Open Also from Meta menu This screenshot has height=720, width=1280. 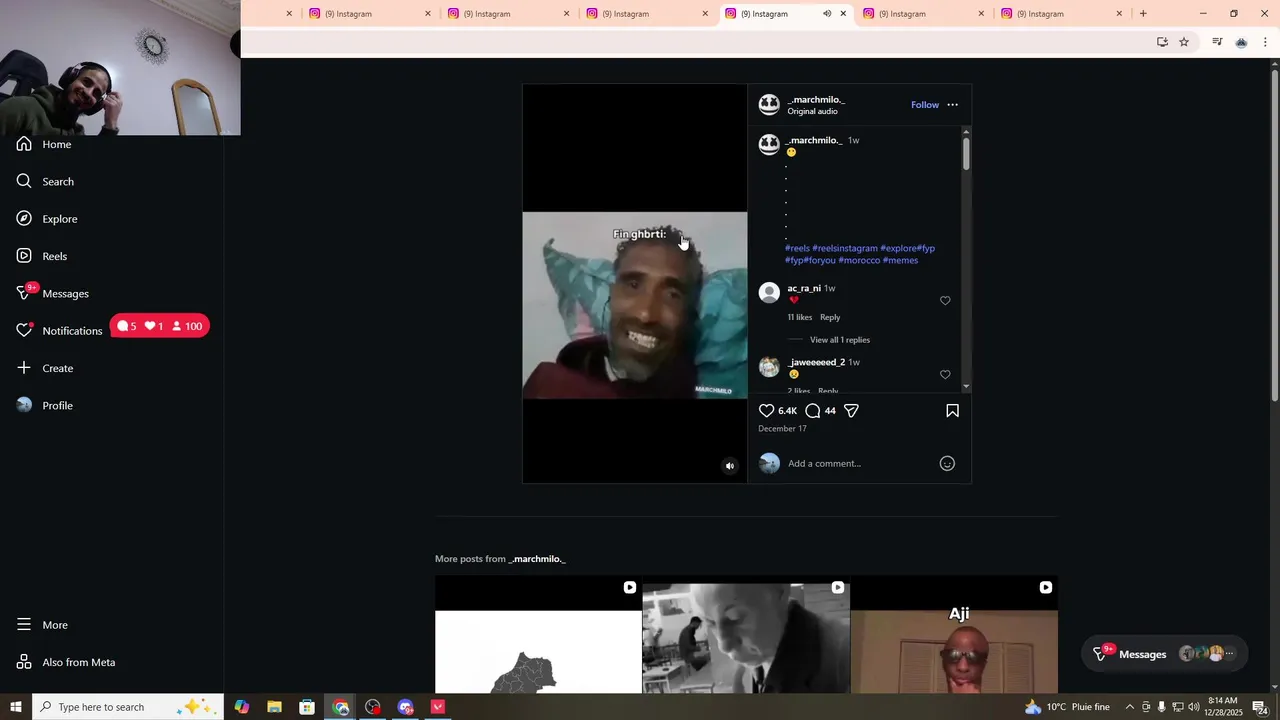pos(66,662)
